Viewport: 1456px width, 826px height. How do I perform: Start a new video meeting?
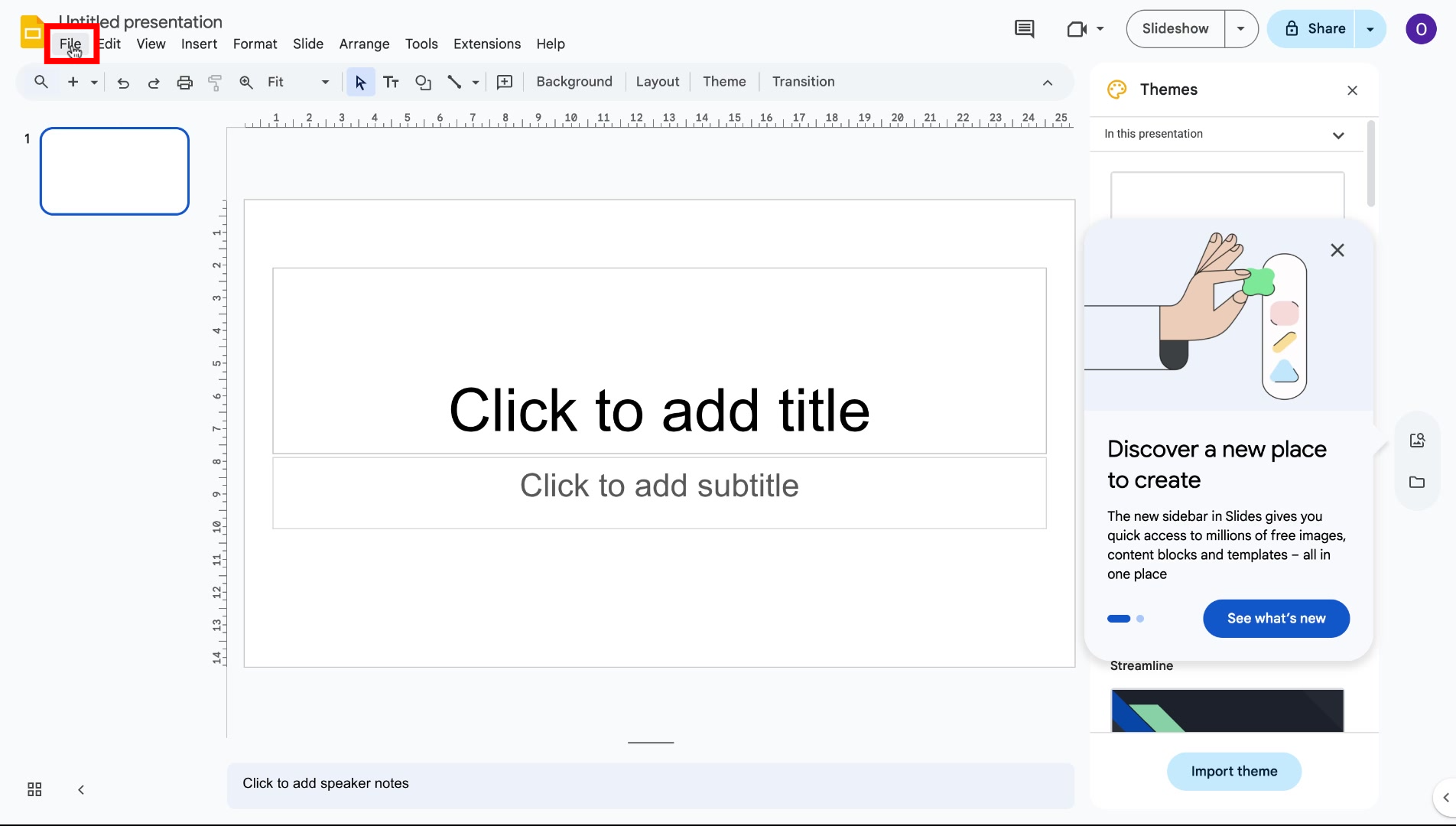pos(1077,28)
